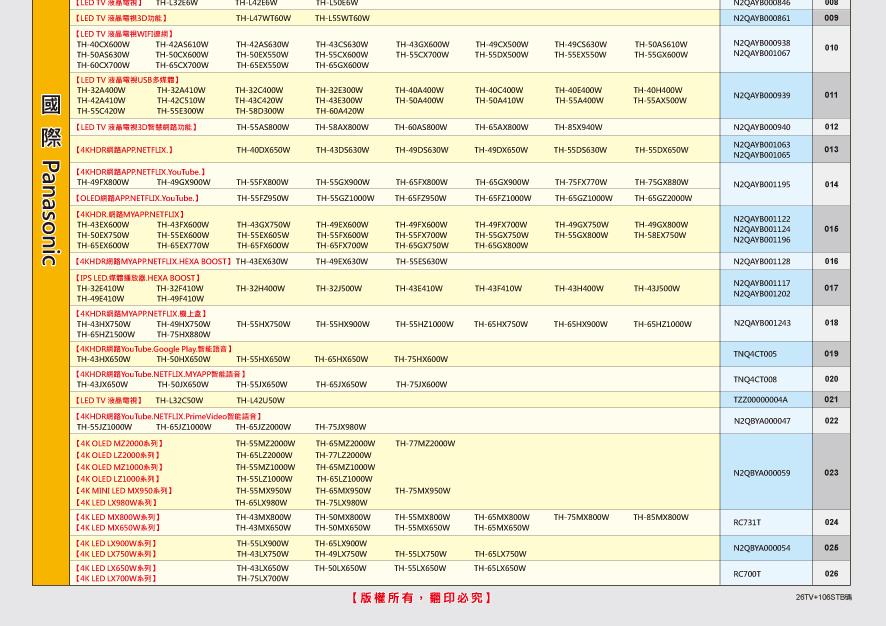Click model TH-65MX650W

tap(502, 528)
